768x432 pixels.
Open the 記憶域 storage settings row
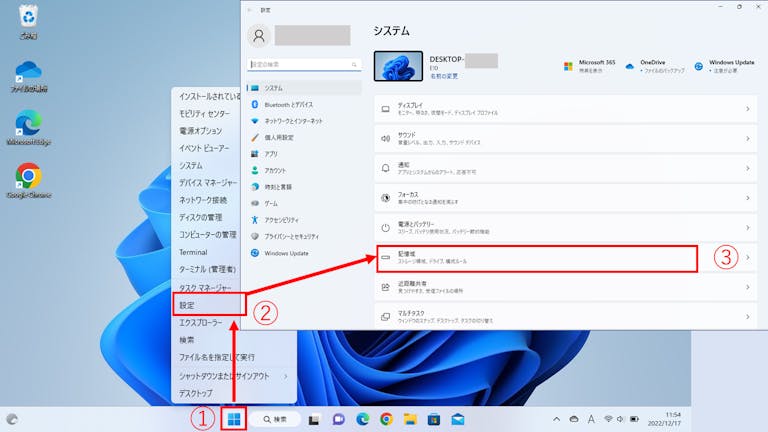tap(565, 258)
